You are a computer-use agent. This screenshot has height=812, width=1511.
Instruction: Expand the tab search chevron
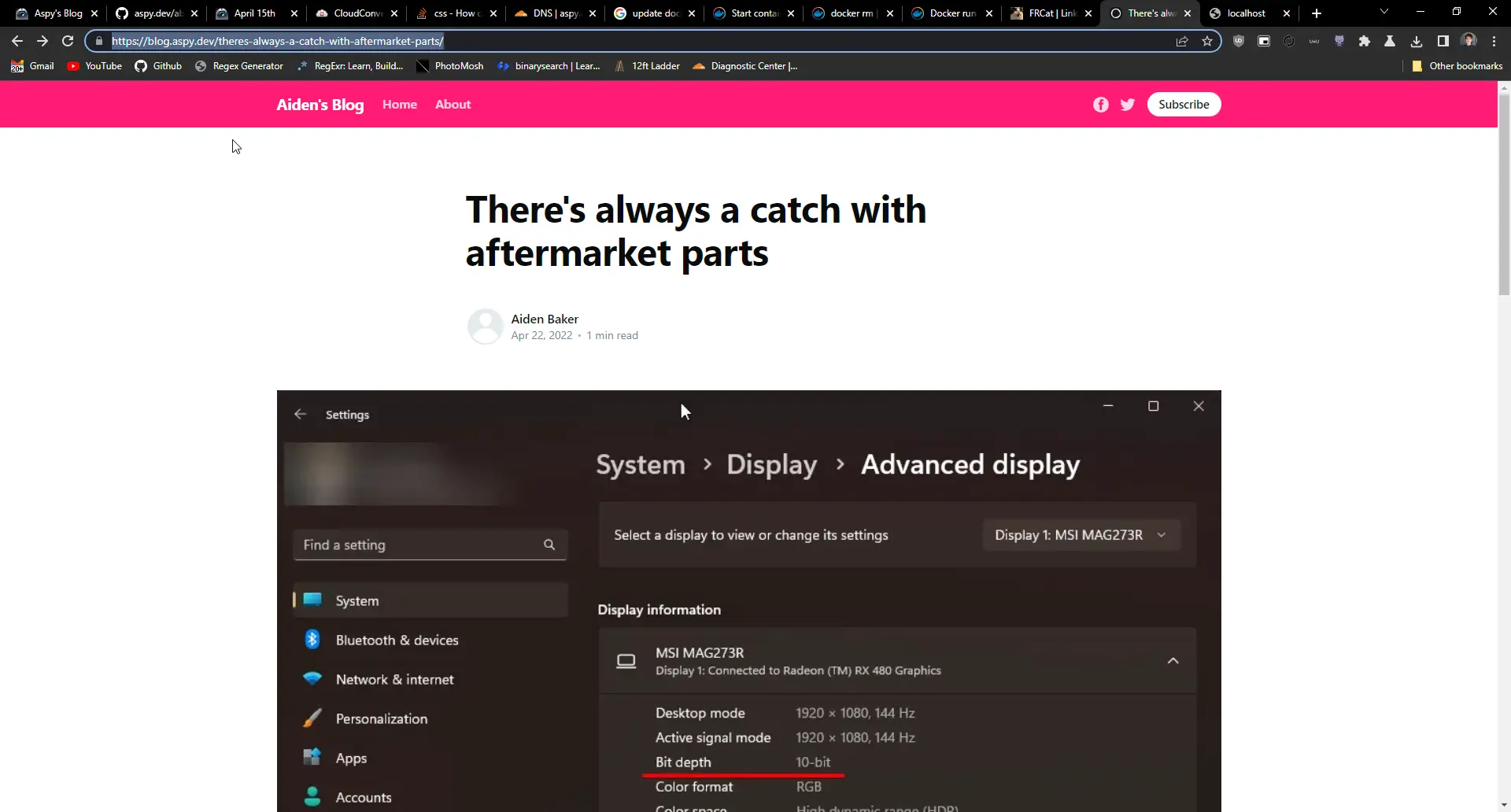tap(1384, 12)
